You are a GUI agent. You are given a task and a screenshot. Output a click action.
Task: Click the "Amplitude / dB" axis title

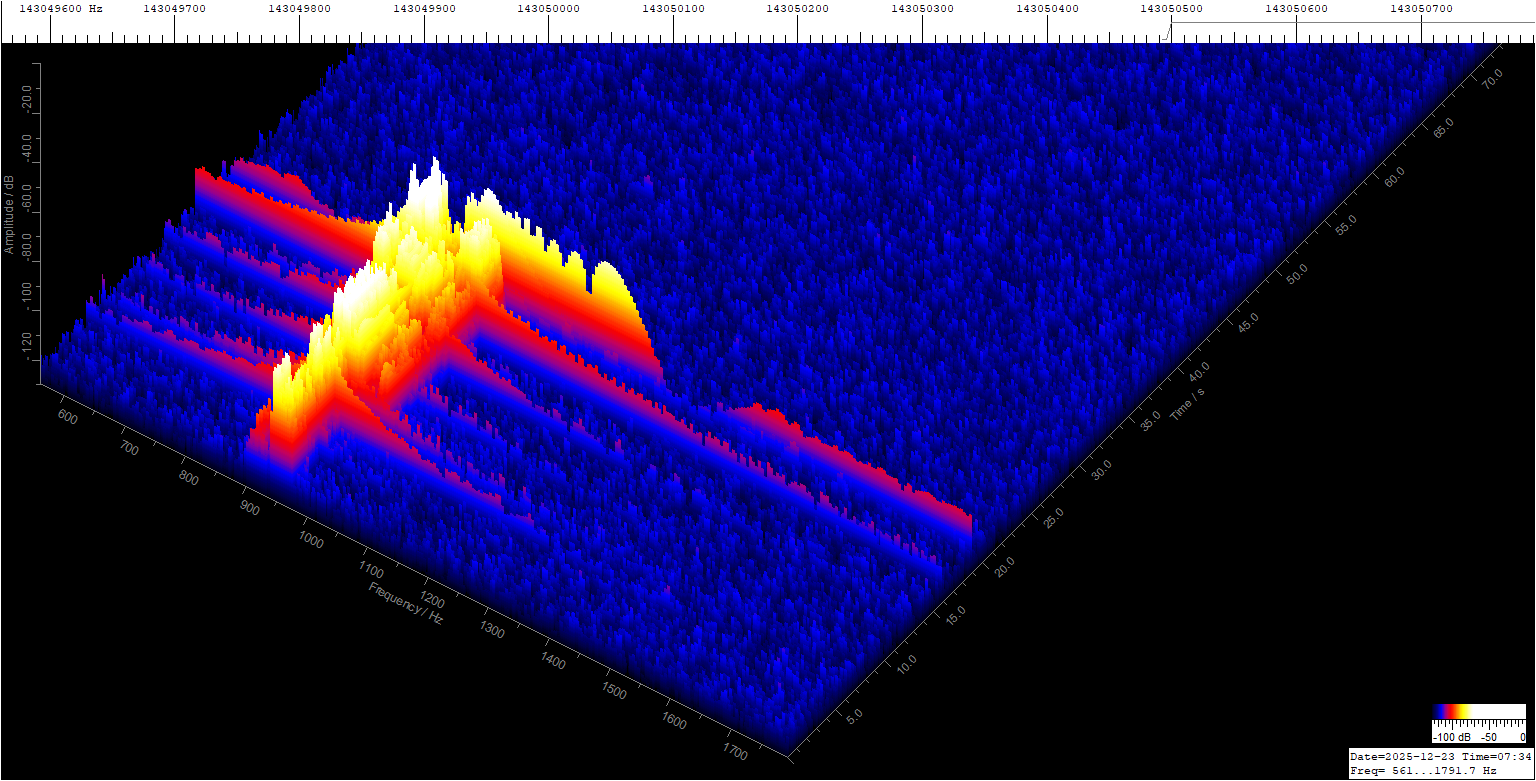(9, 214)
